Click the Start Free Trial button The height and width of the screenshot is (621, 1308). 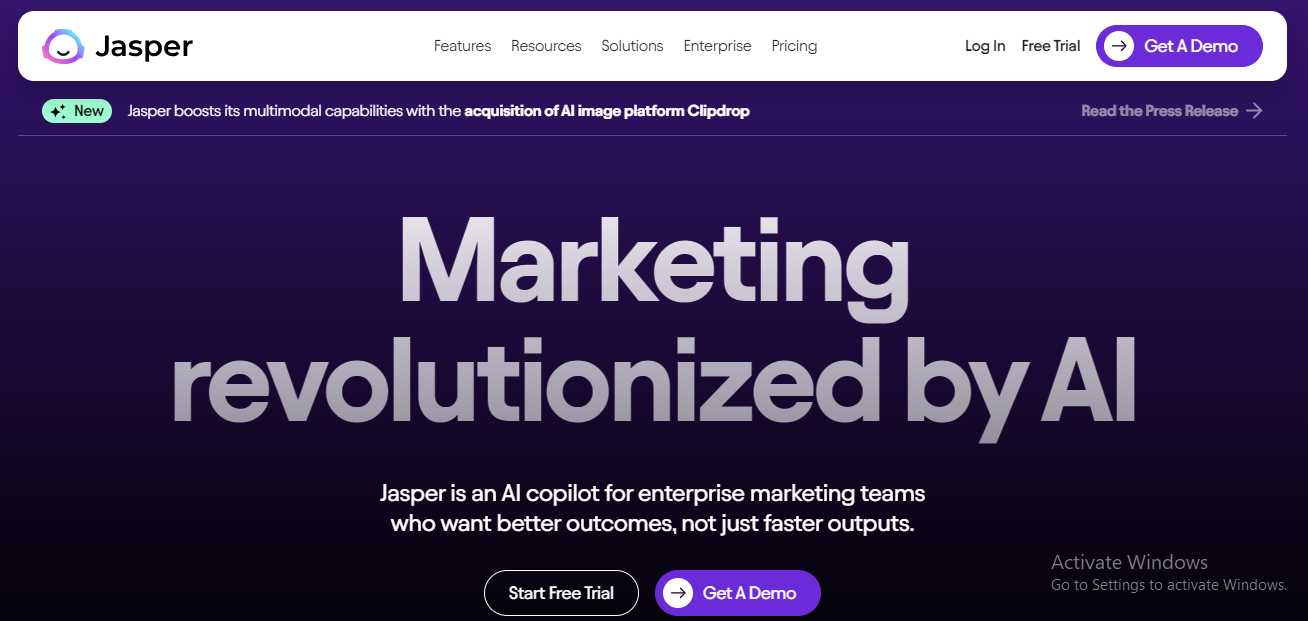click(561, 593)
